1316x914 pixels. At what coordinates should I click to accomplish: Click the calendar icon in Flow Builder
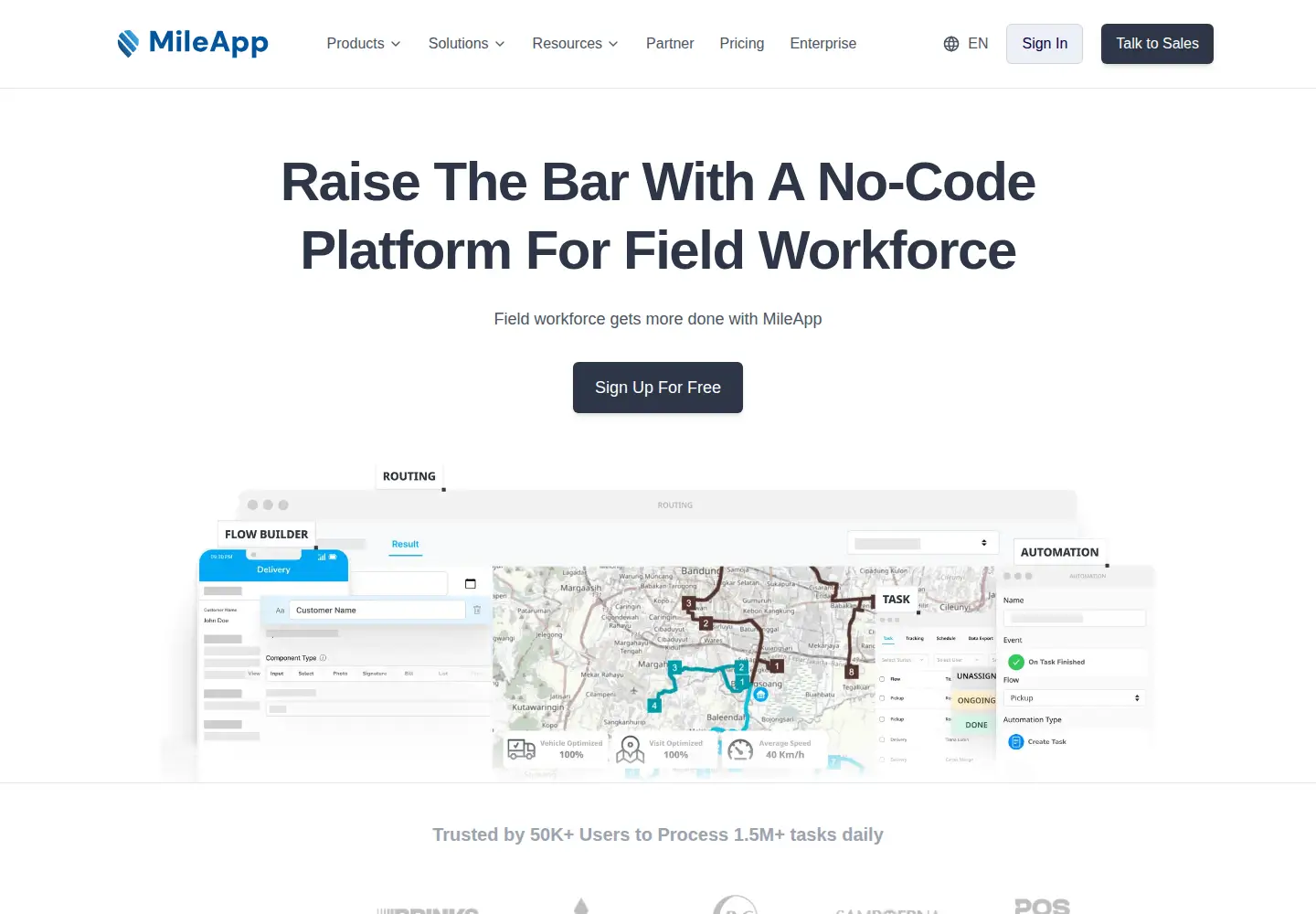click(471, 583)
